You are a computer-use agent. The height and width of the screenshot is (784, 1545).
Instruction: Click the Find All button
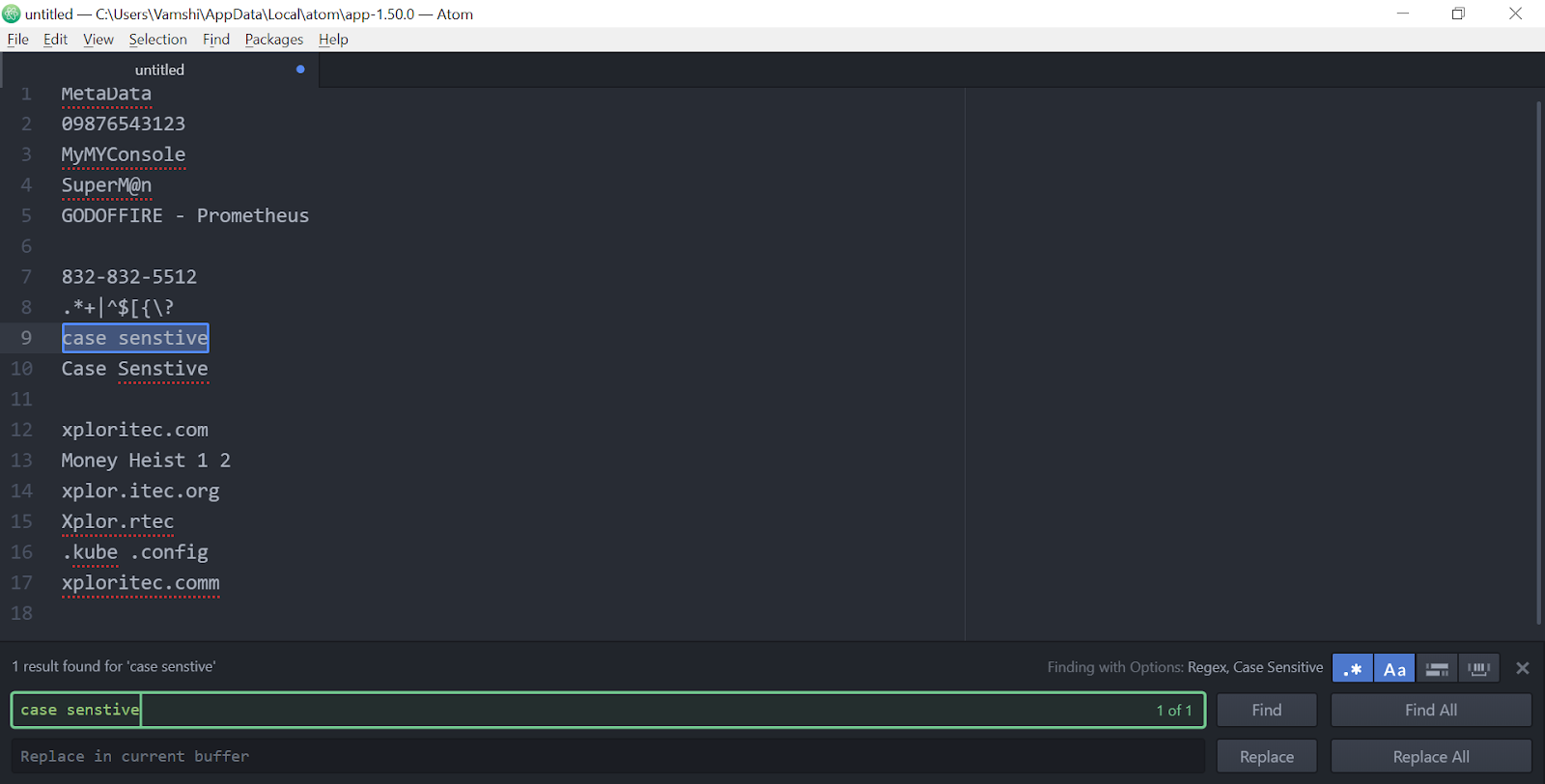click(1431, 710)
